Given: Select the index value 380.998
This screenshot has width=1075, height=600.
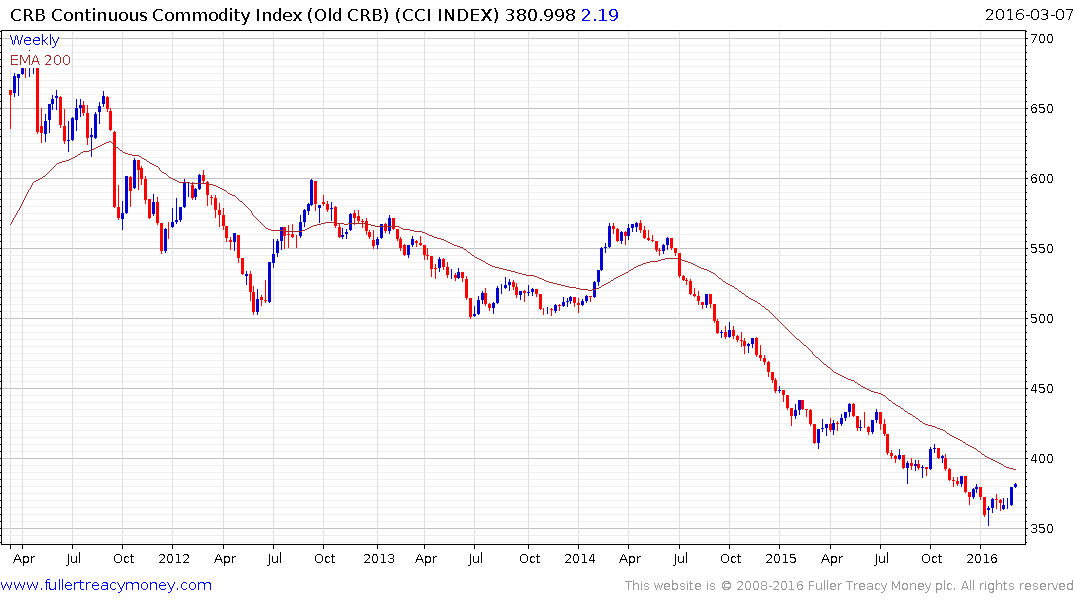Looking at the screenshot, I should 540,15.
